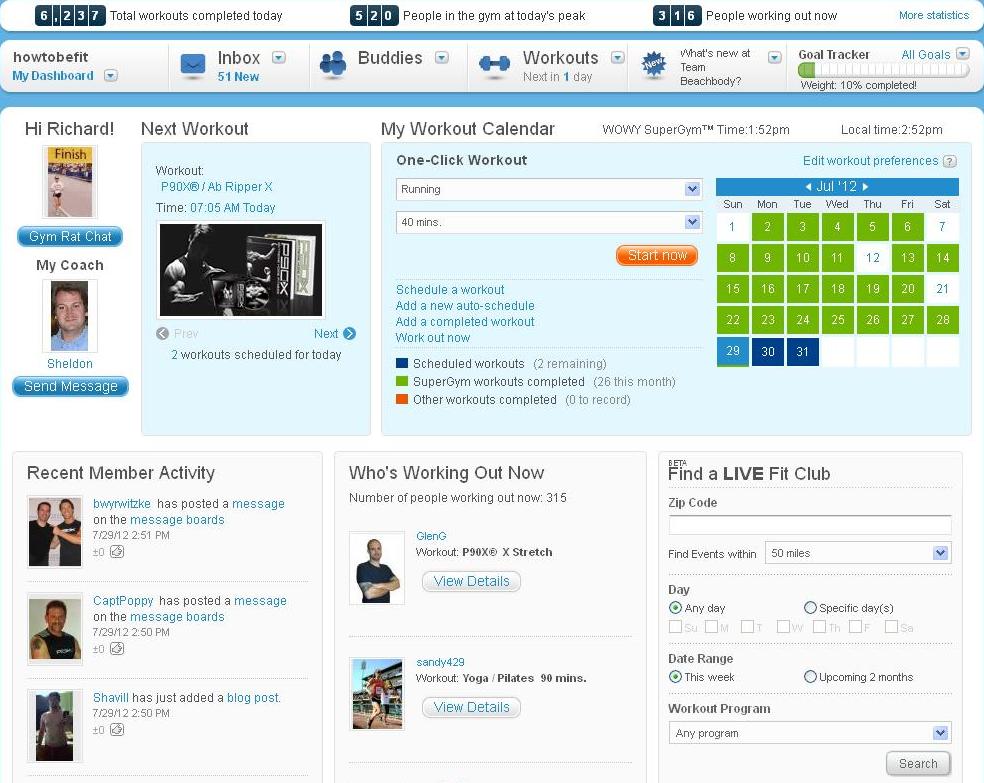
Task: Click inside the Zip Code field
Action: [x=809, y=525]
